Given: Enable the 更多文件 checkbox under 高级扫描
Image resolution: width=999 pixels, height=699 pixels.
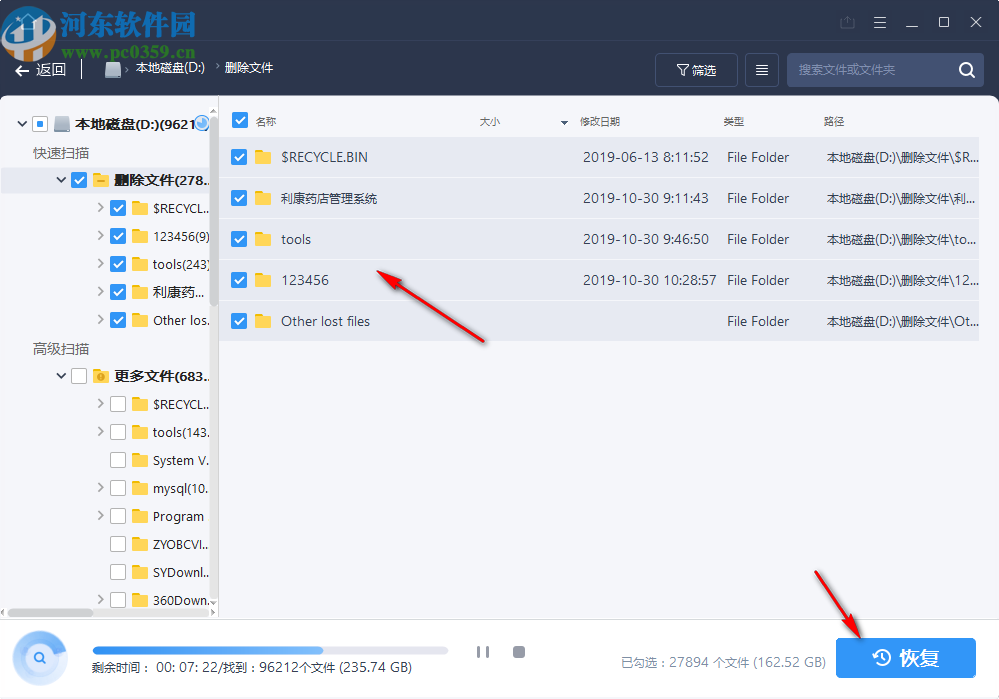Looking at the screenshot, I should [x=77, y=375].
